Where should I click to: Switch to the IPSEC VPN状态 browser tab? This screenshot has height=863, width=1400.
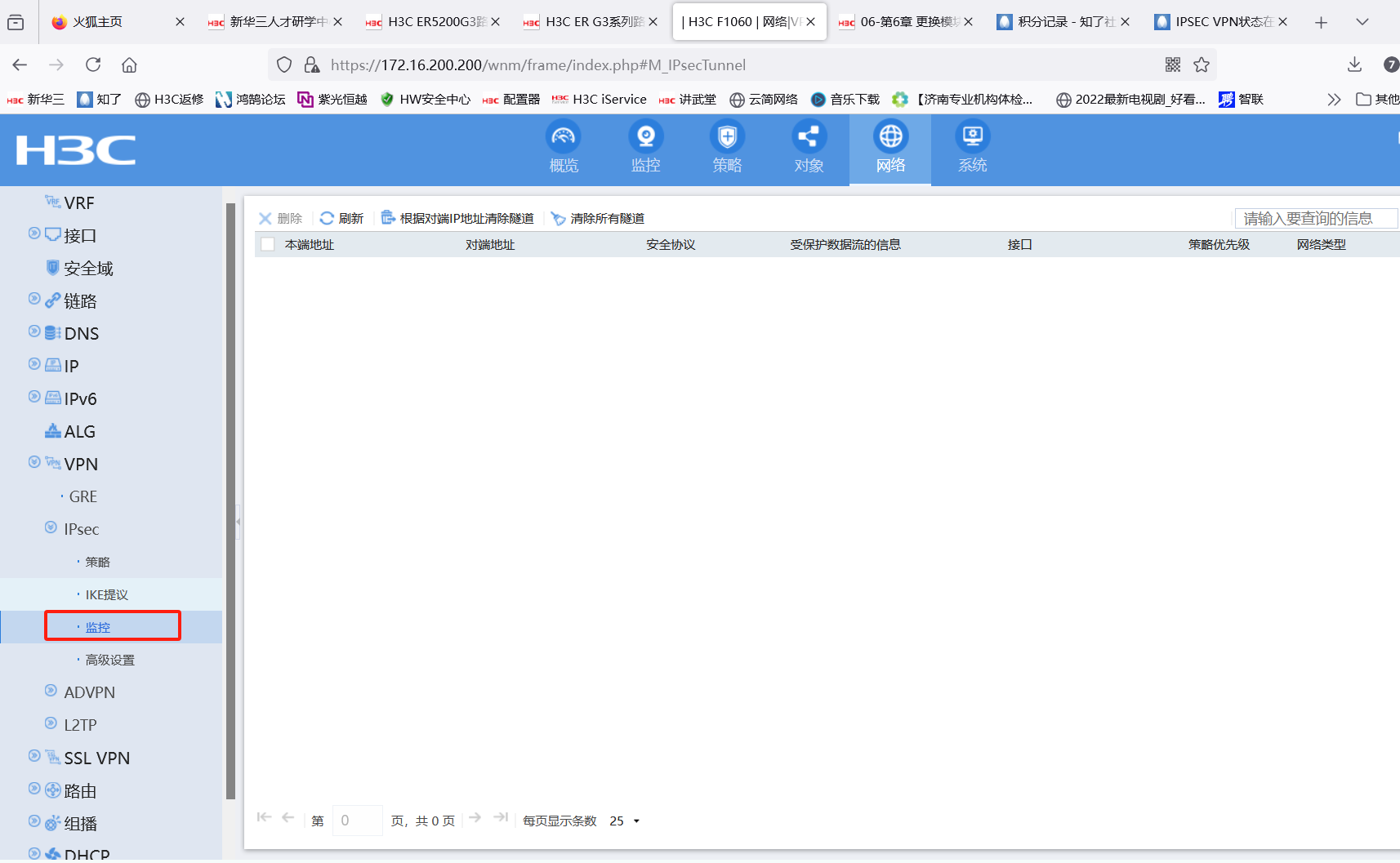click(1221, 22)
